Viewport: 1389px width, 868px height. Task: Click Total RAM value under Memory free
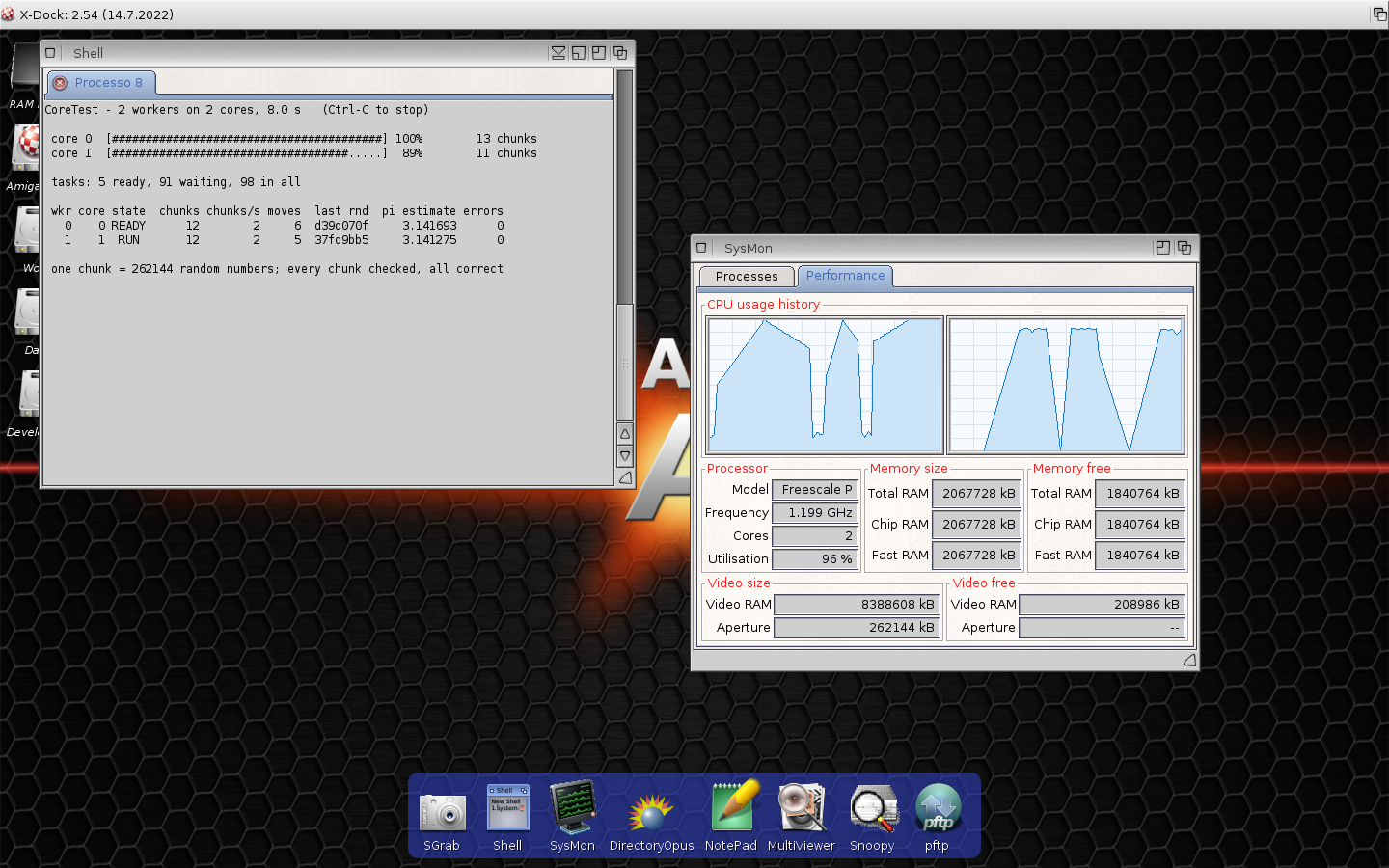[x=1140, y=494]
